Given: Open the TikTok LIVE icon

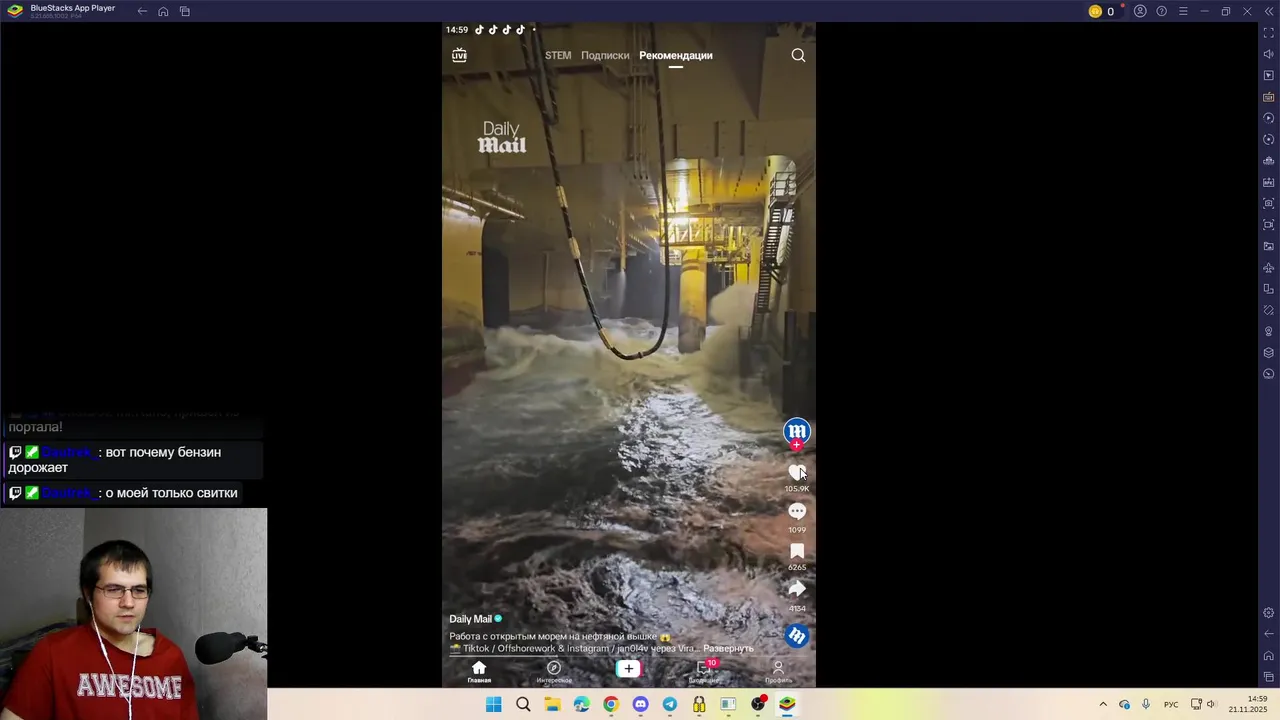Looking at the screenshot, I should (459, 55).
